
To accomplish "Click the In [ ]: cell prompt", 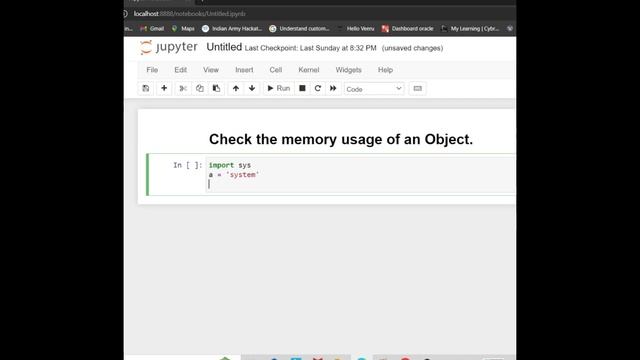I will point(187,165).
